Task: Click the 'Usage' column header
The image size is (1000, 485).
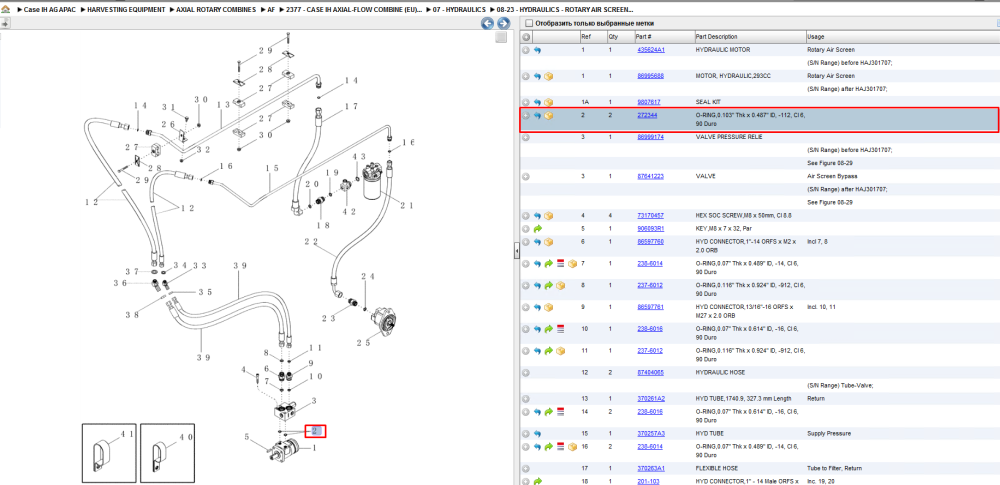Action: point(815,37)
